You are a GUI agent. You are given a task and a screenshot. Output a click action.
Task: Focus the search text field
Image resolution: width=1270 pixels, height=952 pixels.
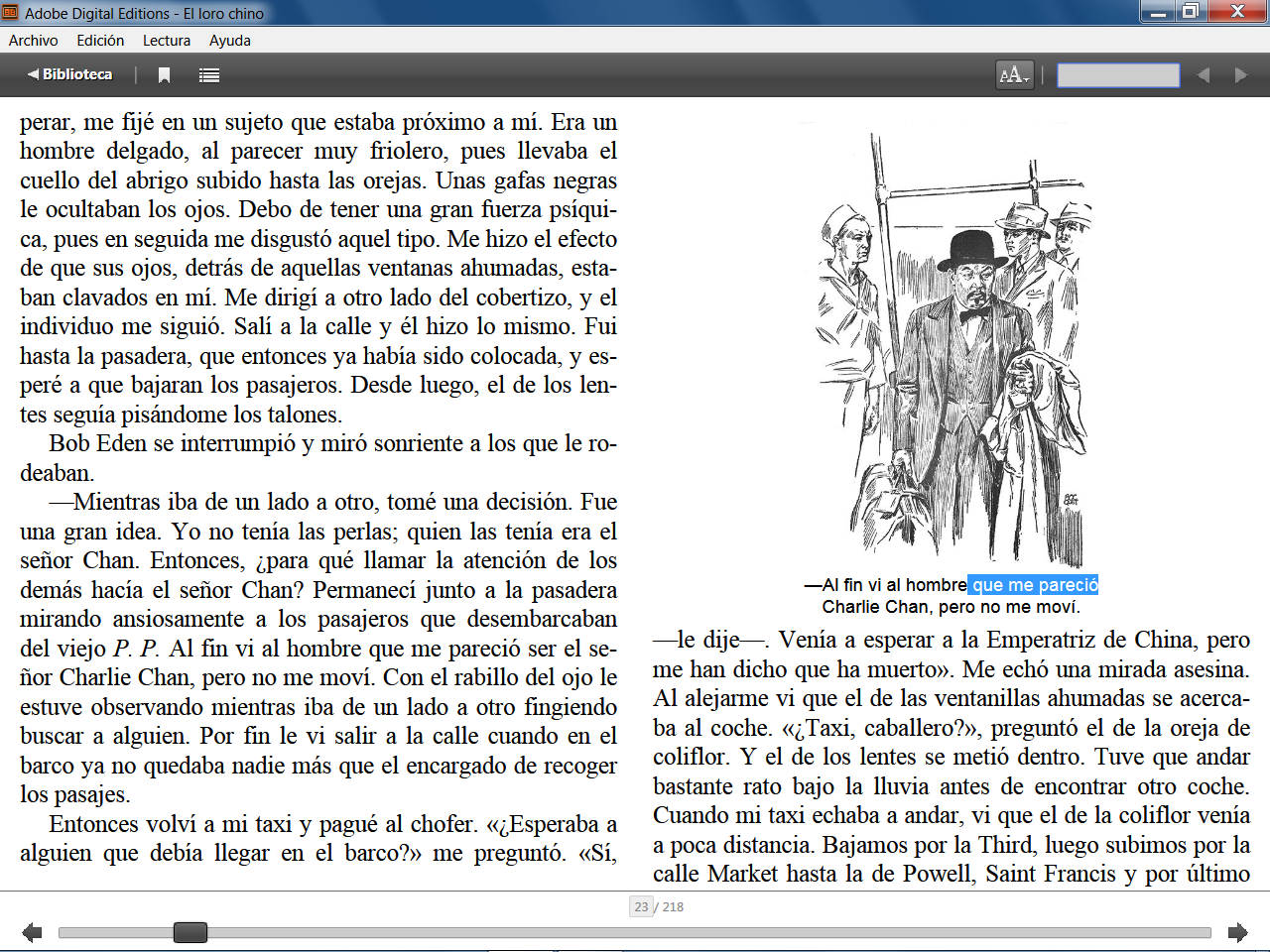click(x=1118, y=75)
